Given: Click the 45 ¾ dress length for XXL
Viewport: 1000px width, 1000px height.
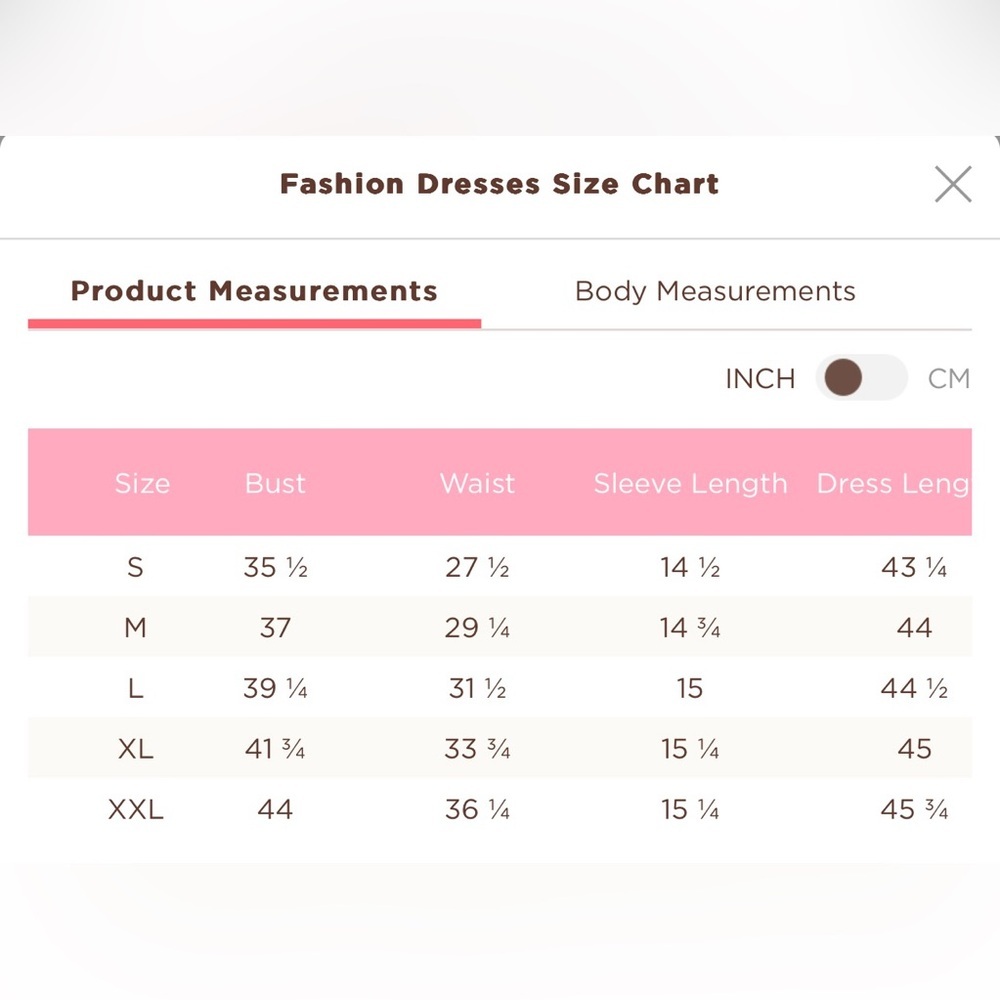Looking at the screenshot, I should 914,809.
